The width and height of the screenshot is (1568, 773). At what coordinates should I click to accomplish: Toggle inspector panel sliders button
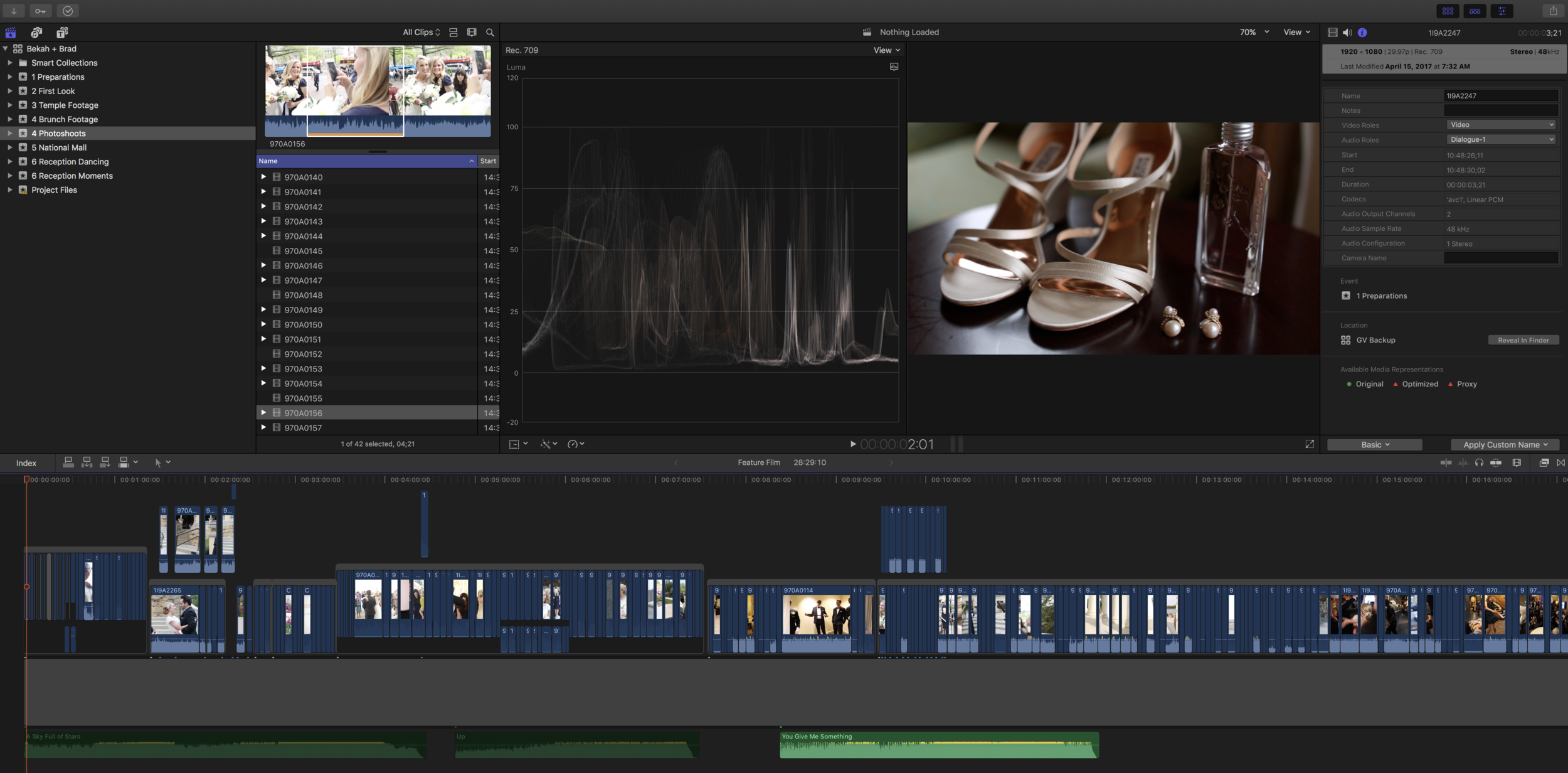[x=1502, y=11]
